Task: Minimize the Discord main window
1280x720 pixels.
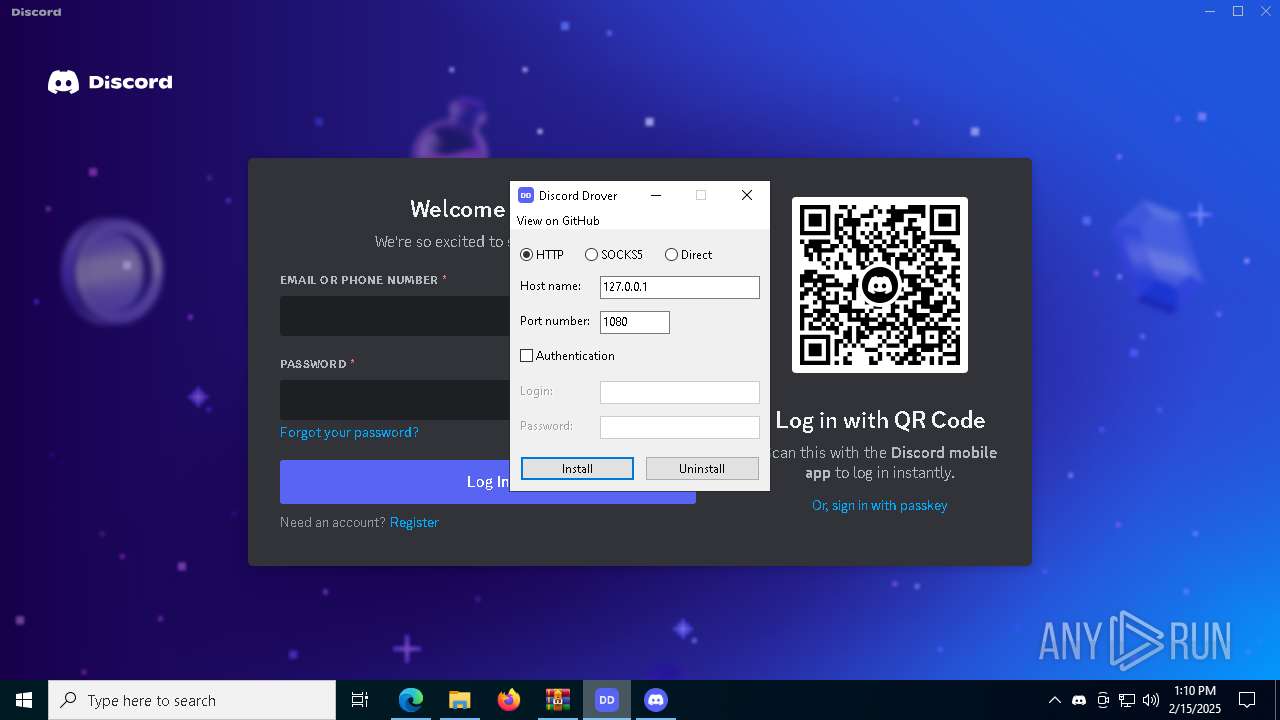Action: 1210,11
